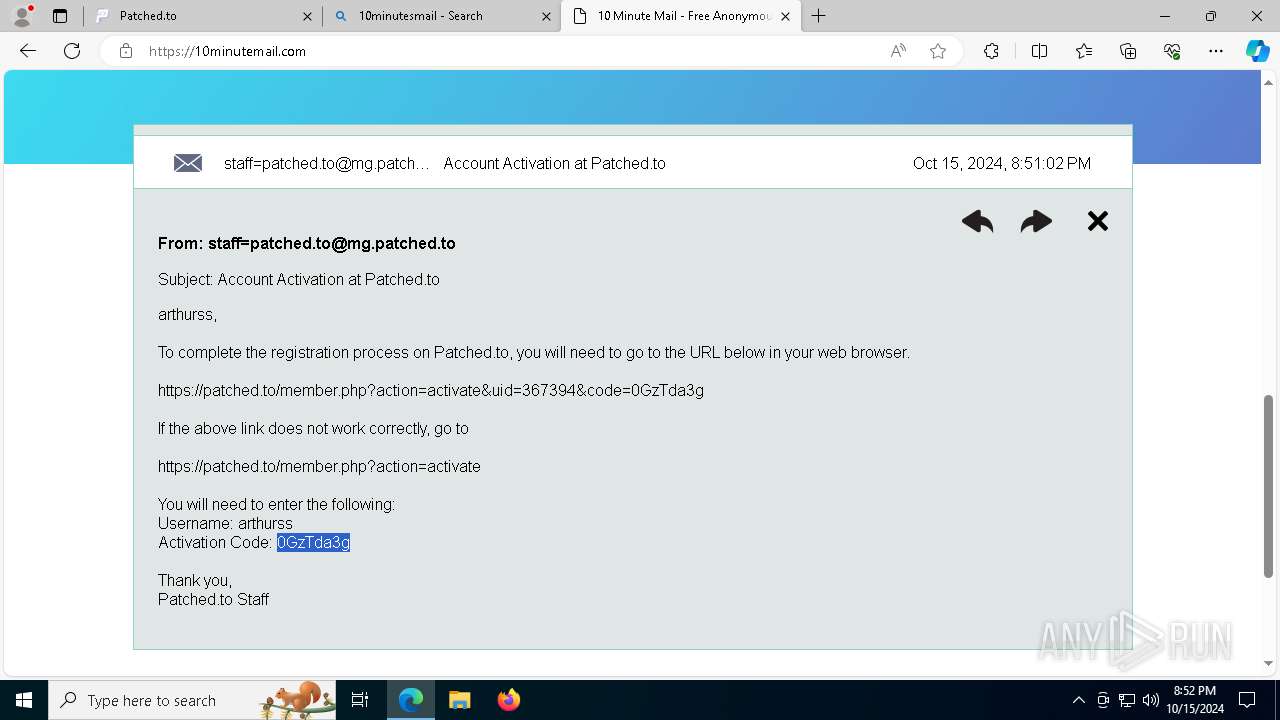Forward the activation email

click(1036, 222)
